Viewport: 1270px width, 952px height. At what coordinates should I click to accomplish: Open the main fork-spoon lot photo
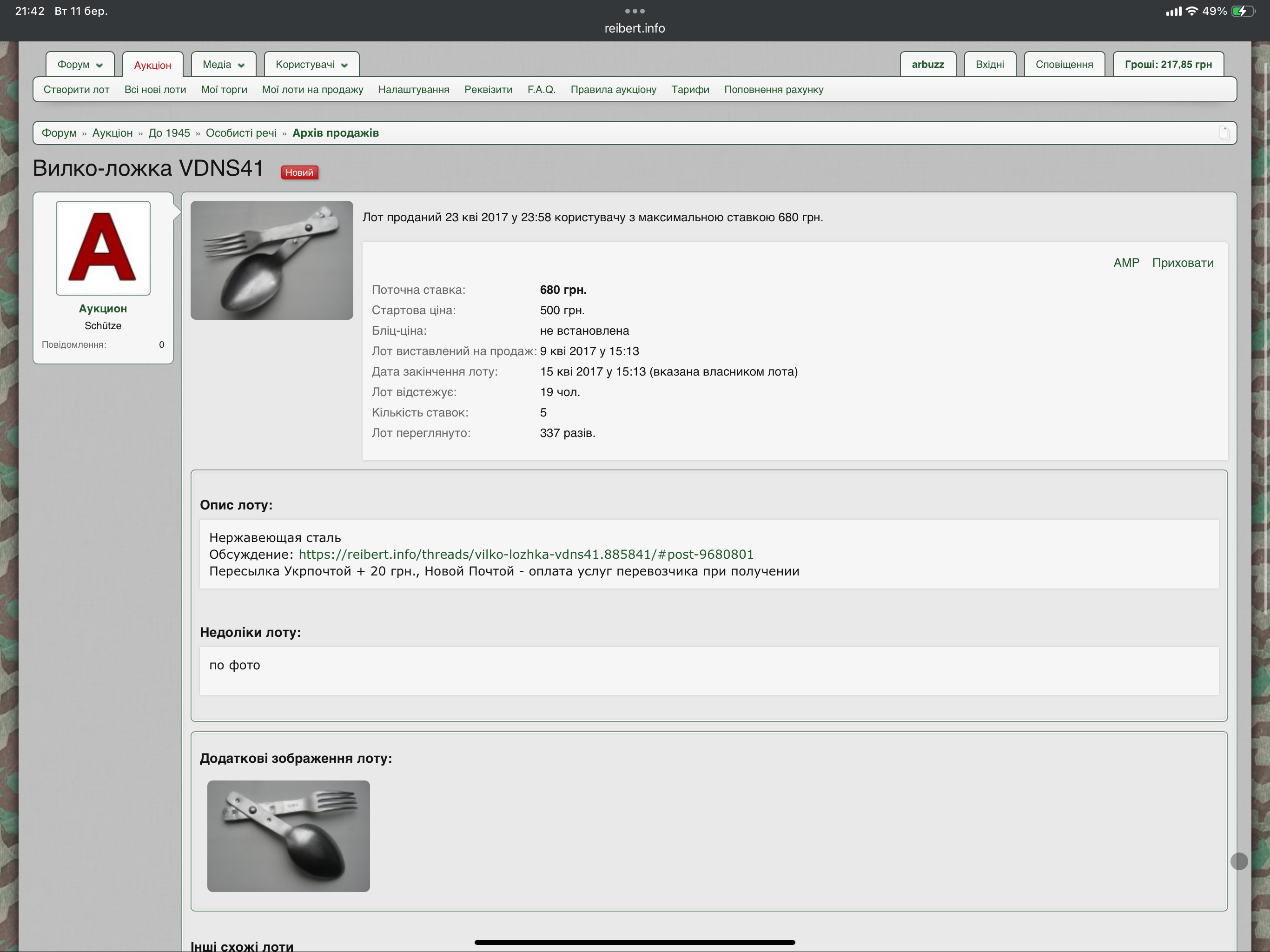tap(271, 260)
